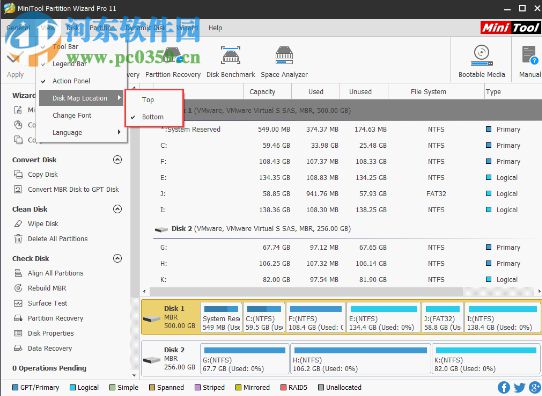Viewport: 542px width, 396px height.
Task: Collapse the Convert Disk section
Action: (118, 160)
